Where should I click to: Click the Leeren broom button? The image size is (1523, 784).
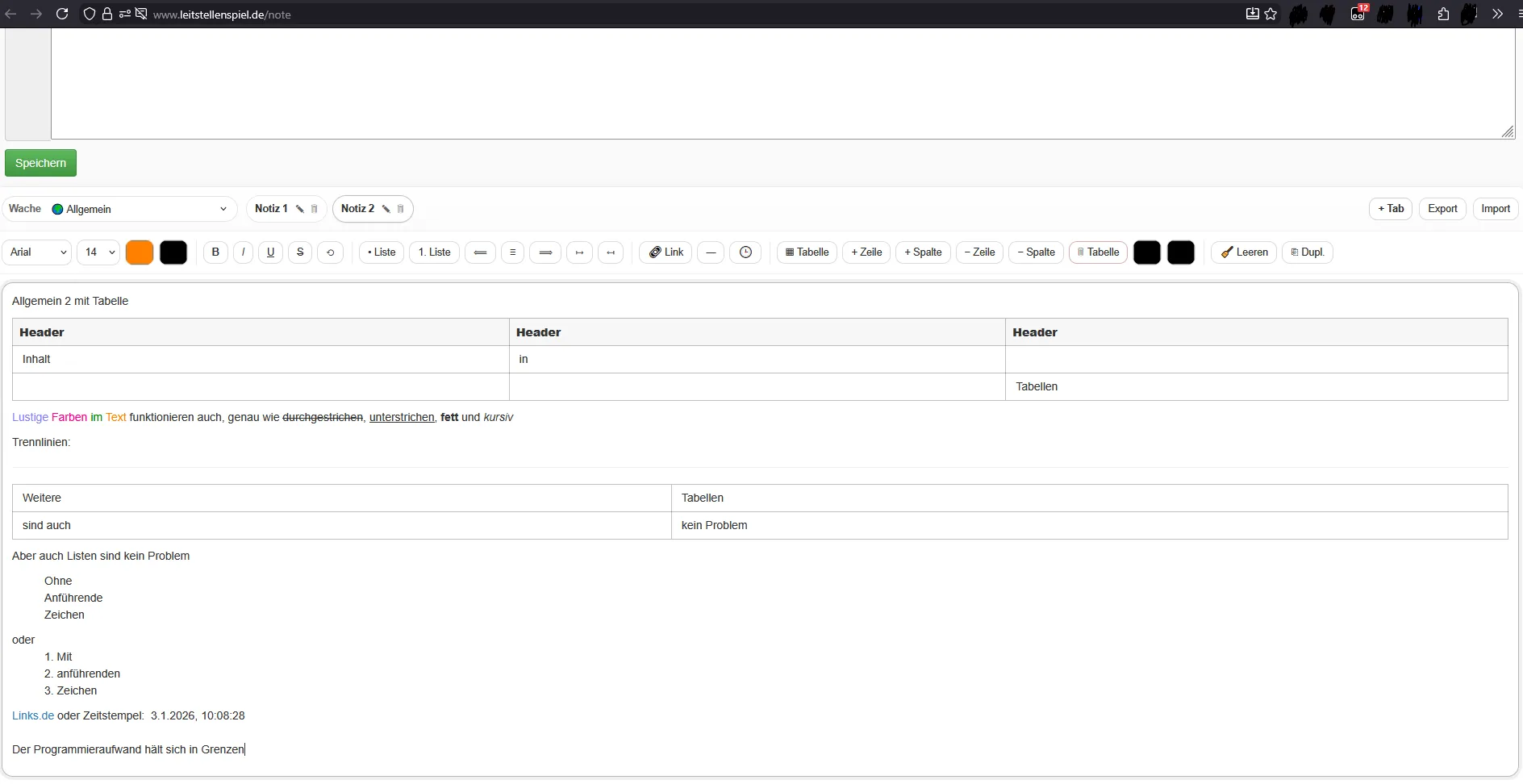[x=1244, y=252]
